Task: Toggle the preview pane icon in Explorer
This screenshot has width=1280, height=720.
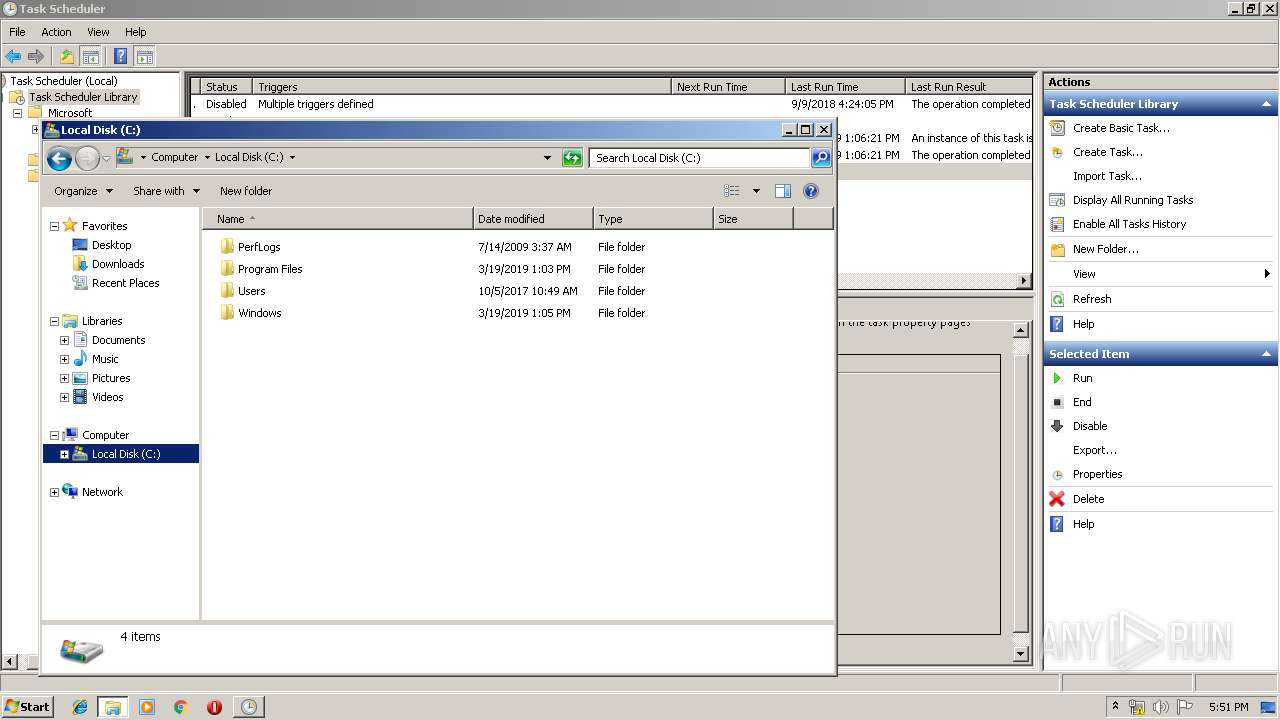Action: [783, 191]
